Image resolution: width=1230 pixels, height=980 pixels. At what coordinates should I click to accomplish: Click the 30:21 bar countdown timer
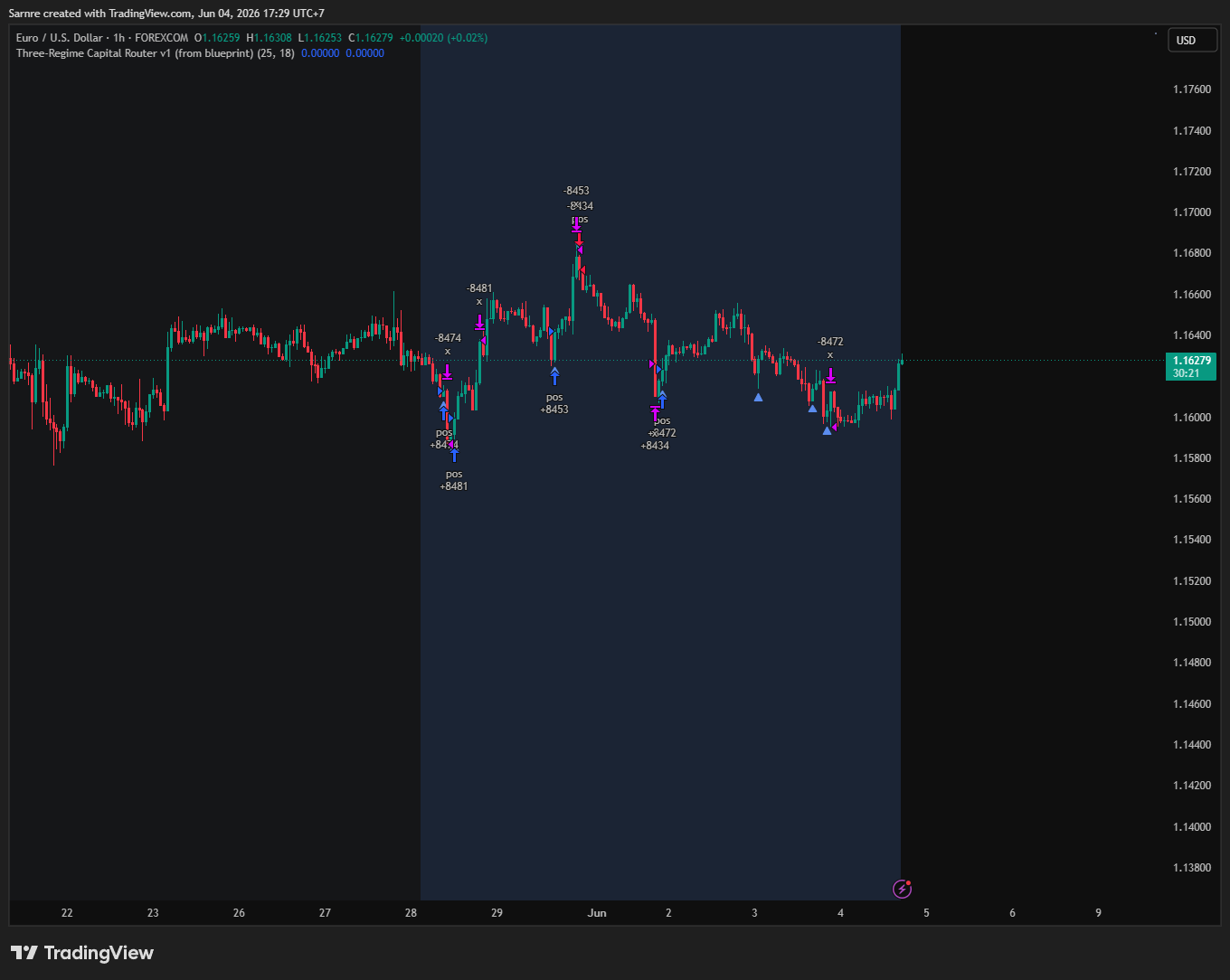click(1186, 372)
